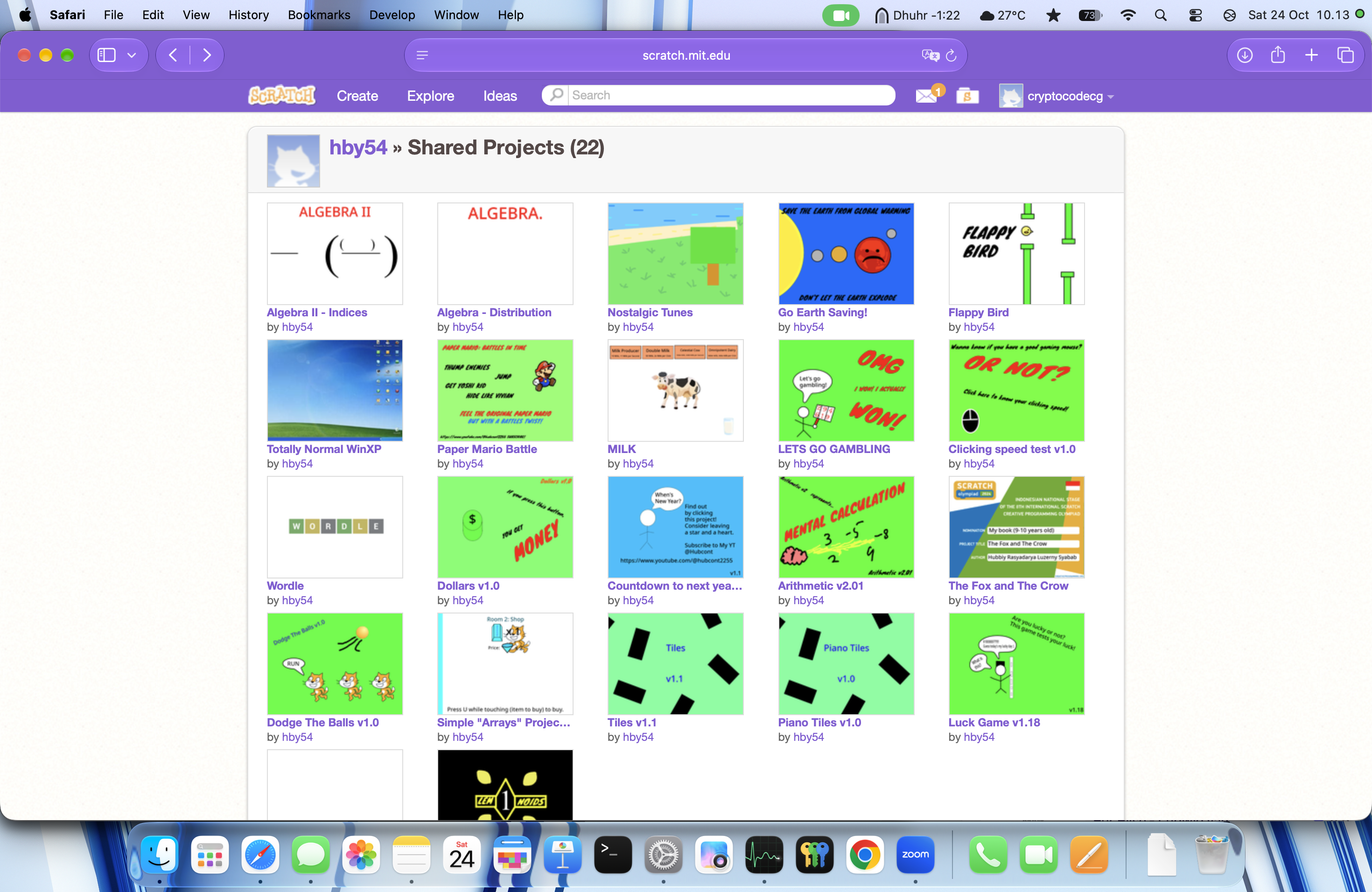Click the scratch.mit.edu address bar
The height and width of the screenshot is (892, 1372).
[x=686, y=56]
